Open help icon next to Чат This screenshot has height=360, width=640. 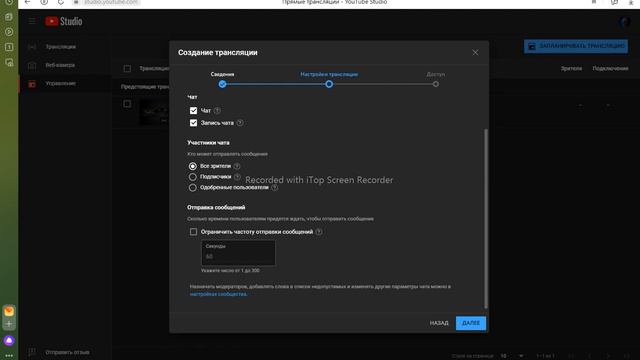click(x=217, y=111)
